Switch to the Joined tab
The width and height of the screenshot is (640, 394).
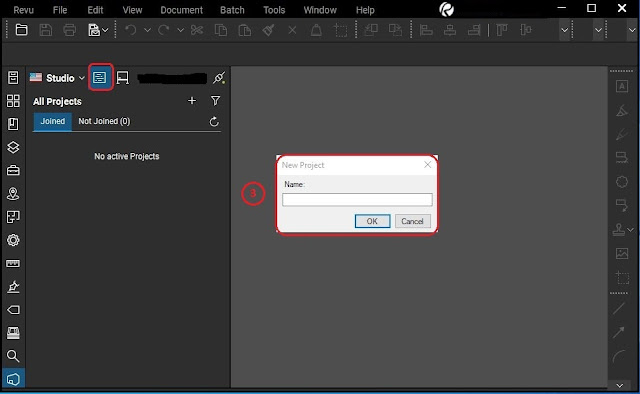click(53, 121)
